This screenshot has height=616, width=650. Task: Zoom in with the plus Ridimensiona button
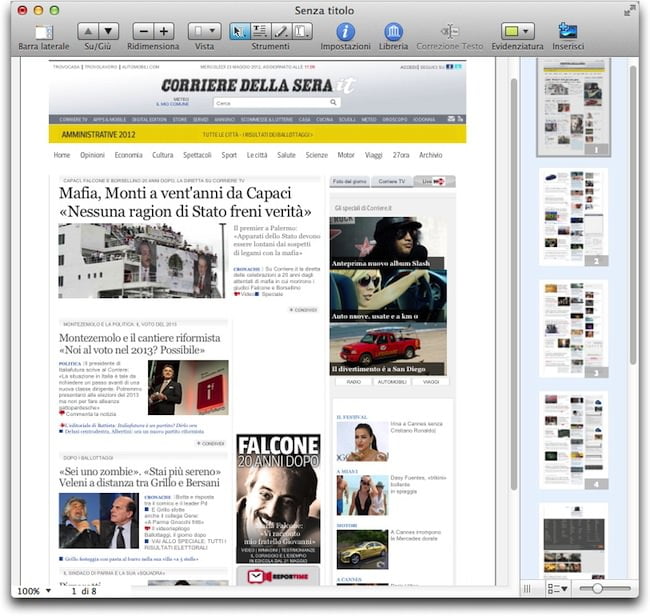[164, 32]
